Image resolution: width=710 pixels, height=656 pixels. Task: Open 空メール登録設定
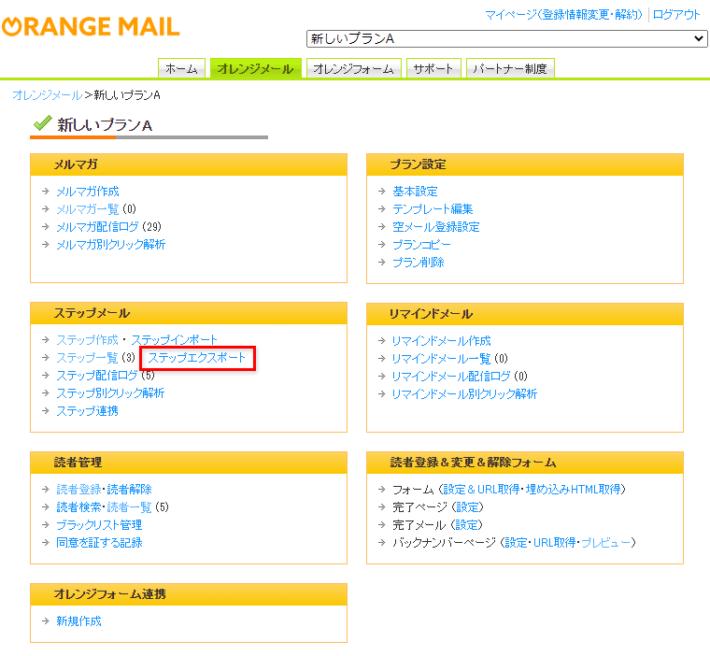(436, 227)
